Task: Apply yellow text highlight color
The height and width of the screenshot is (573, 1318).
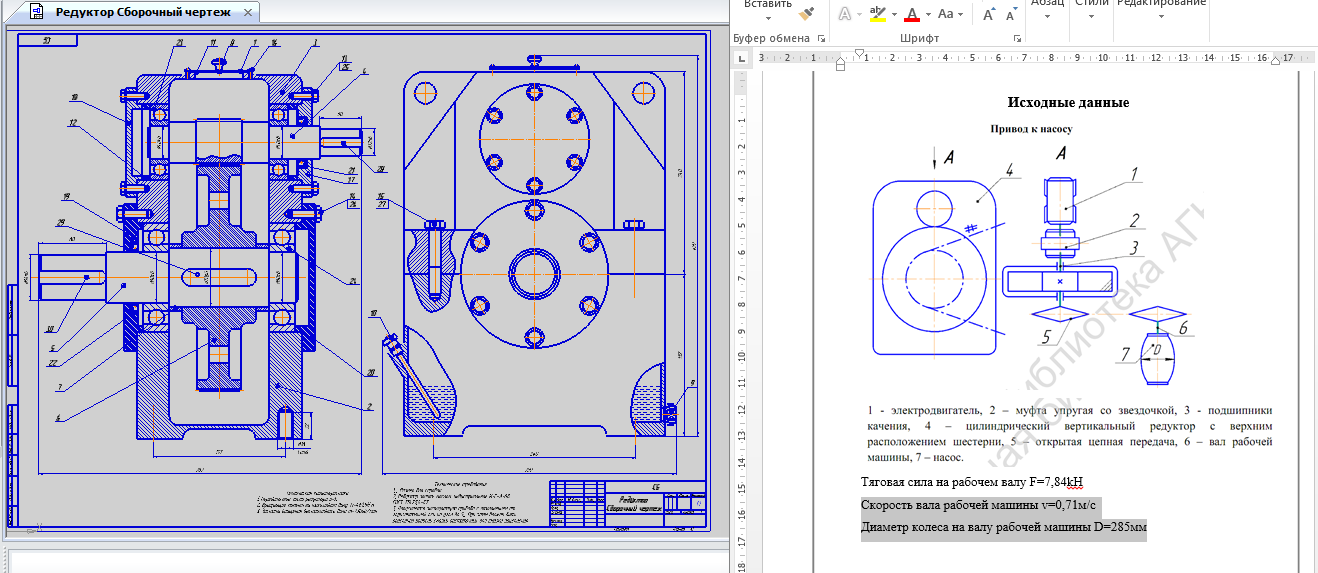Action: [877, 13]
